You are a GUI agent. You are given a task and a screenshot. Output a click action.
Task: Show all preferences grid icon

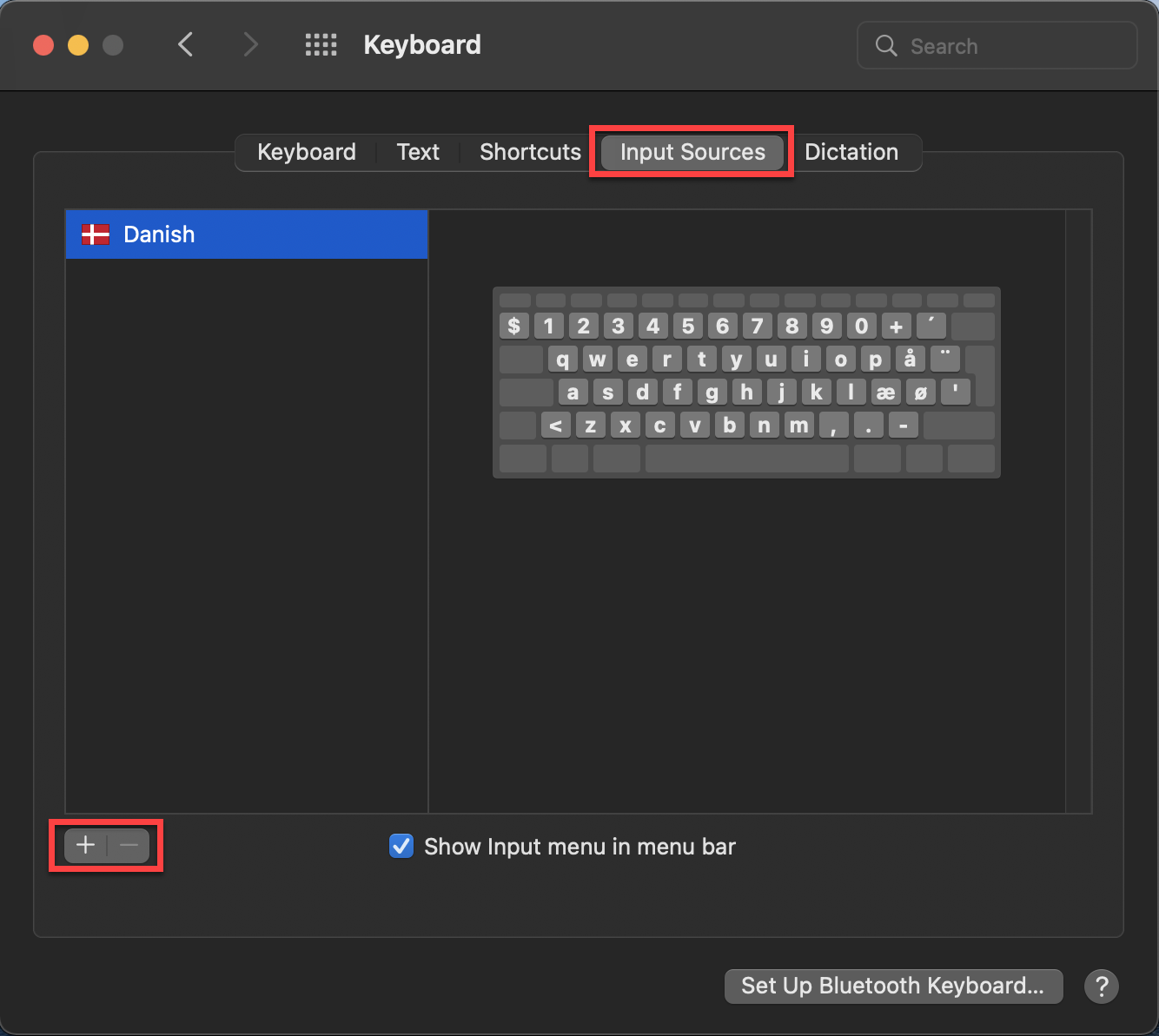321,45
